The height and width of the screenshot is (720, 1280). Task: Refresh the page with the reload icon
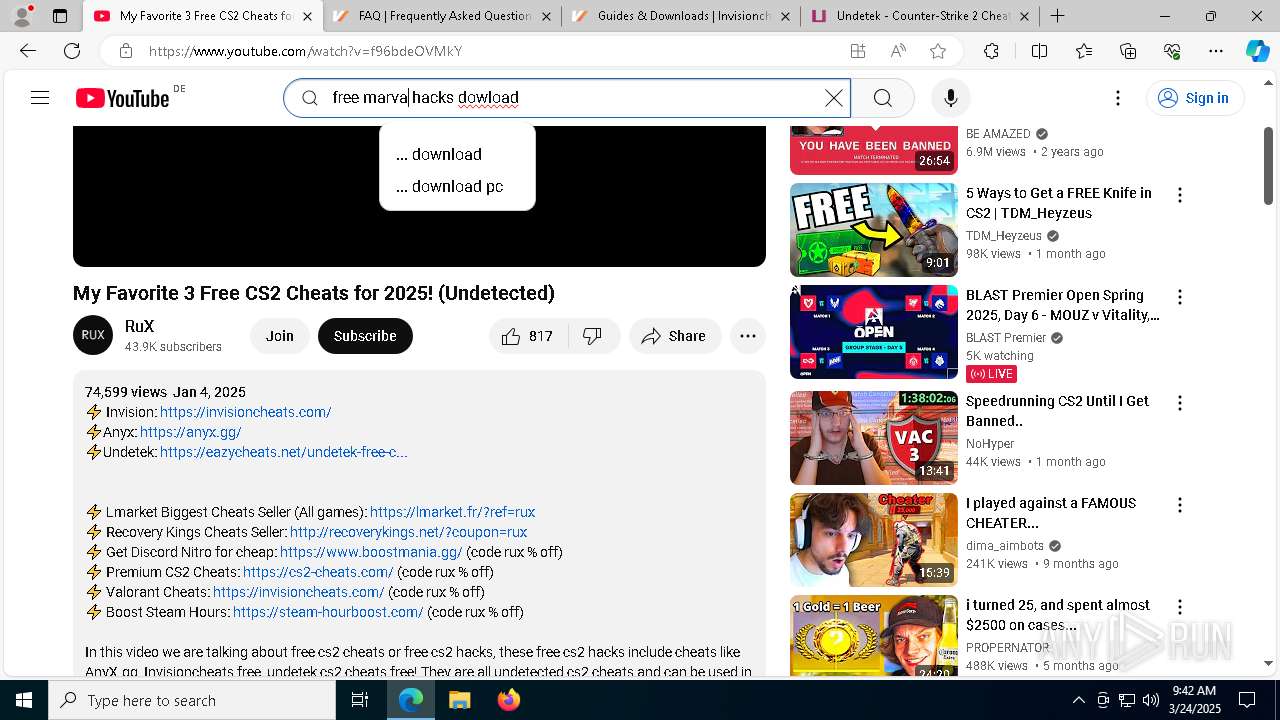(x=72, y=51)
